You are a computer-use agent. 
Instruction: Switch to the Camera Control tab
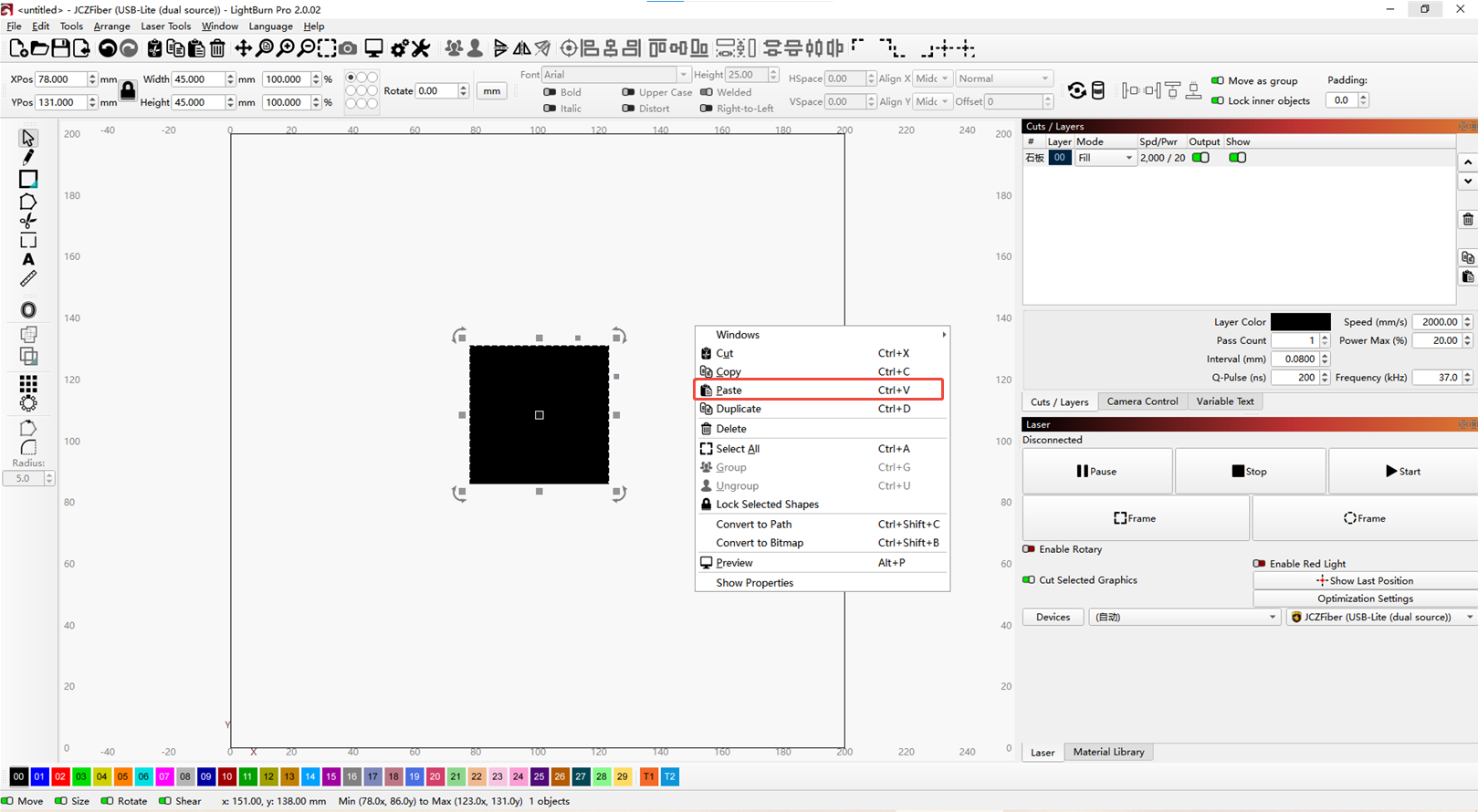(1141, 401)
